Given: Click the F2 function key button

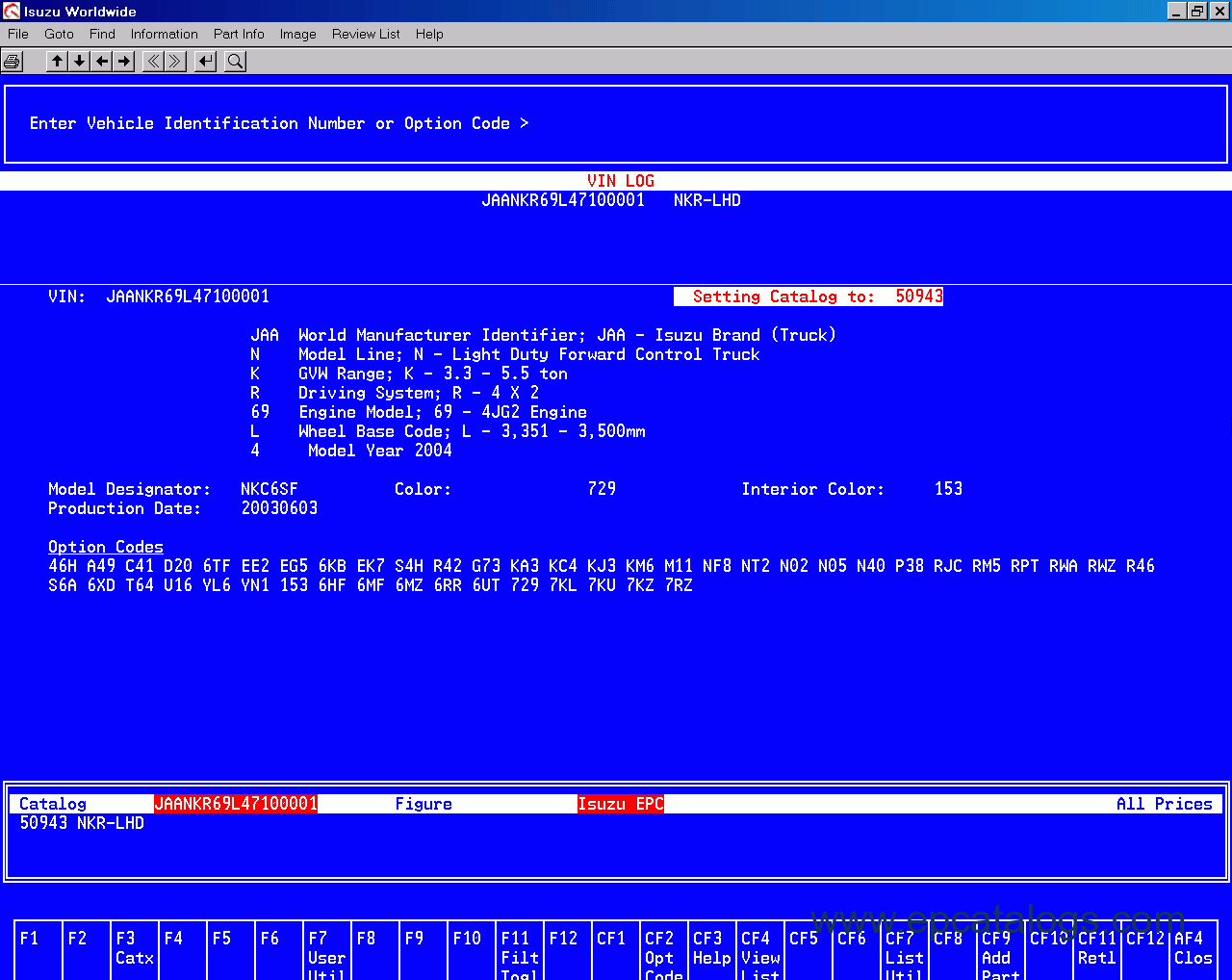Looking at the screenshot, I should point(87,950).
